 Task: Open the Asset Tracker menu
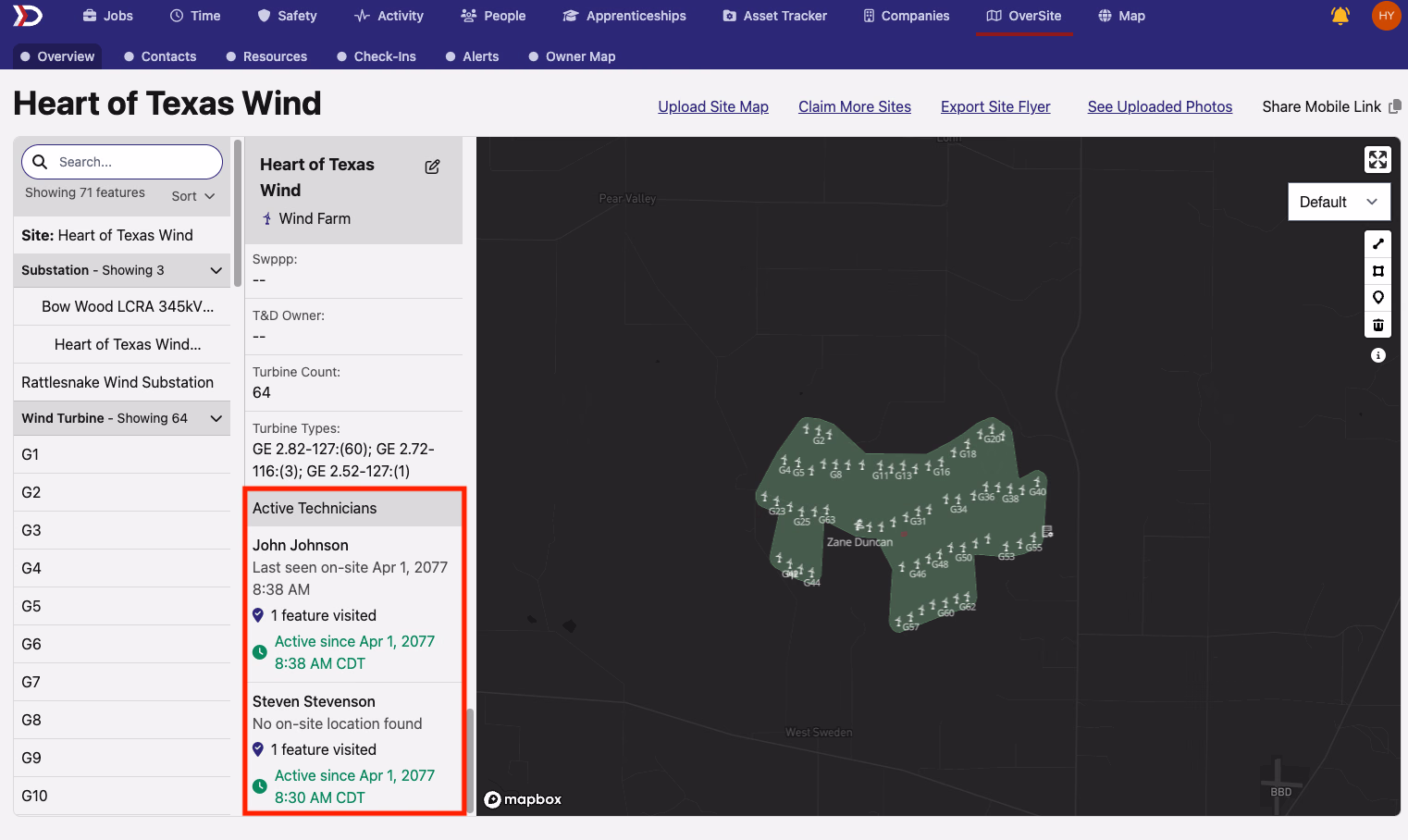click(774, 16)
